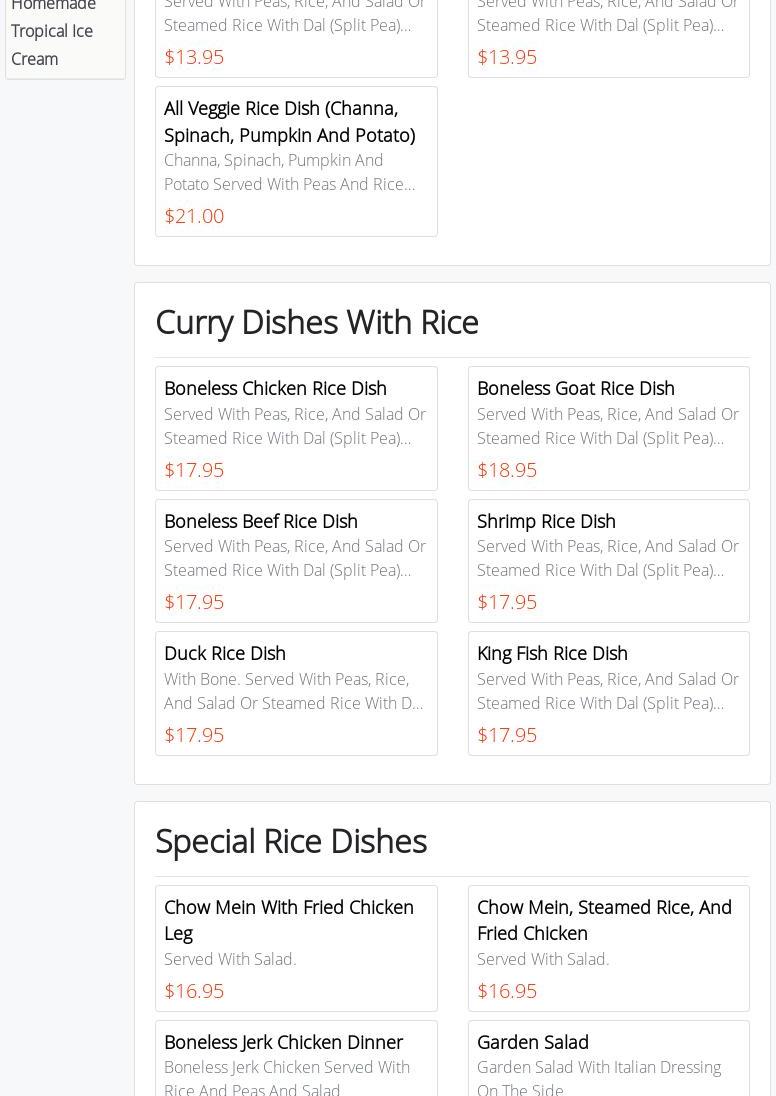This screenshot has width=776, height=1096.
Task: Select the All Veggie Rice Dish item
Action: click(289, 121)
